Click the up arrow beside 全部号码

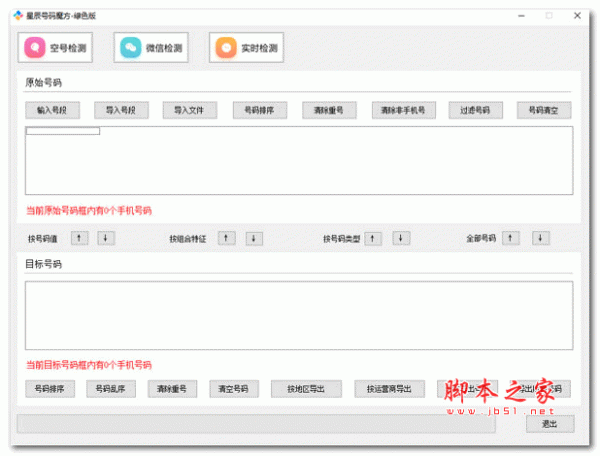(x=510, y=238)
